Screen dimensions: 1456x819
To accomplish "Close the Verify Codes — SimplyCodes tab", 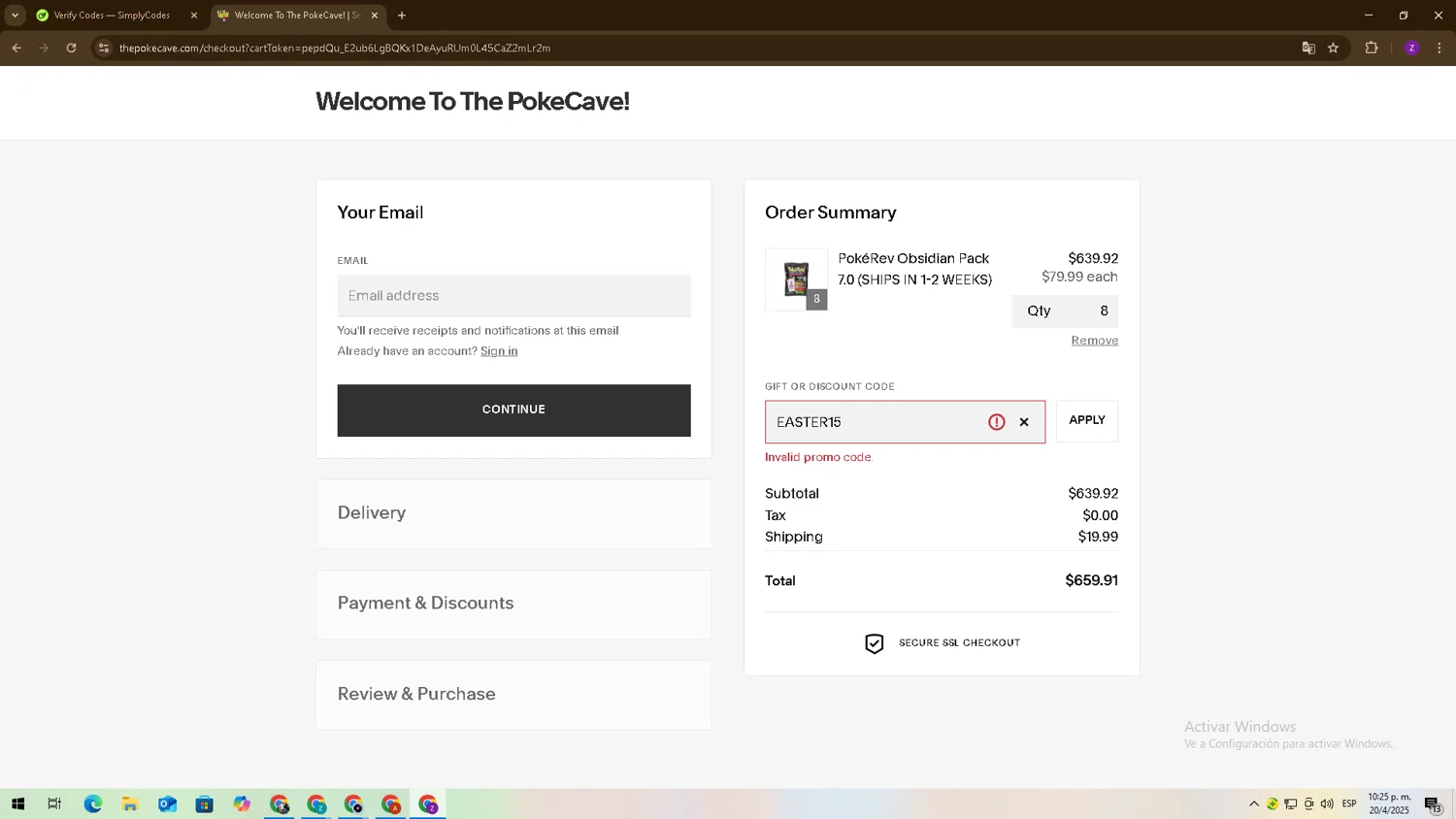I will [193, 15].
